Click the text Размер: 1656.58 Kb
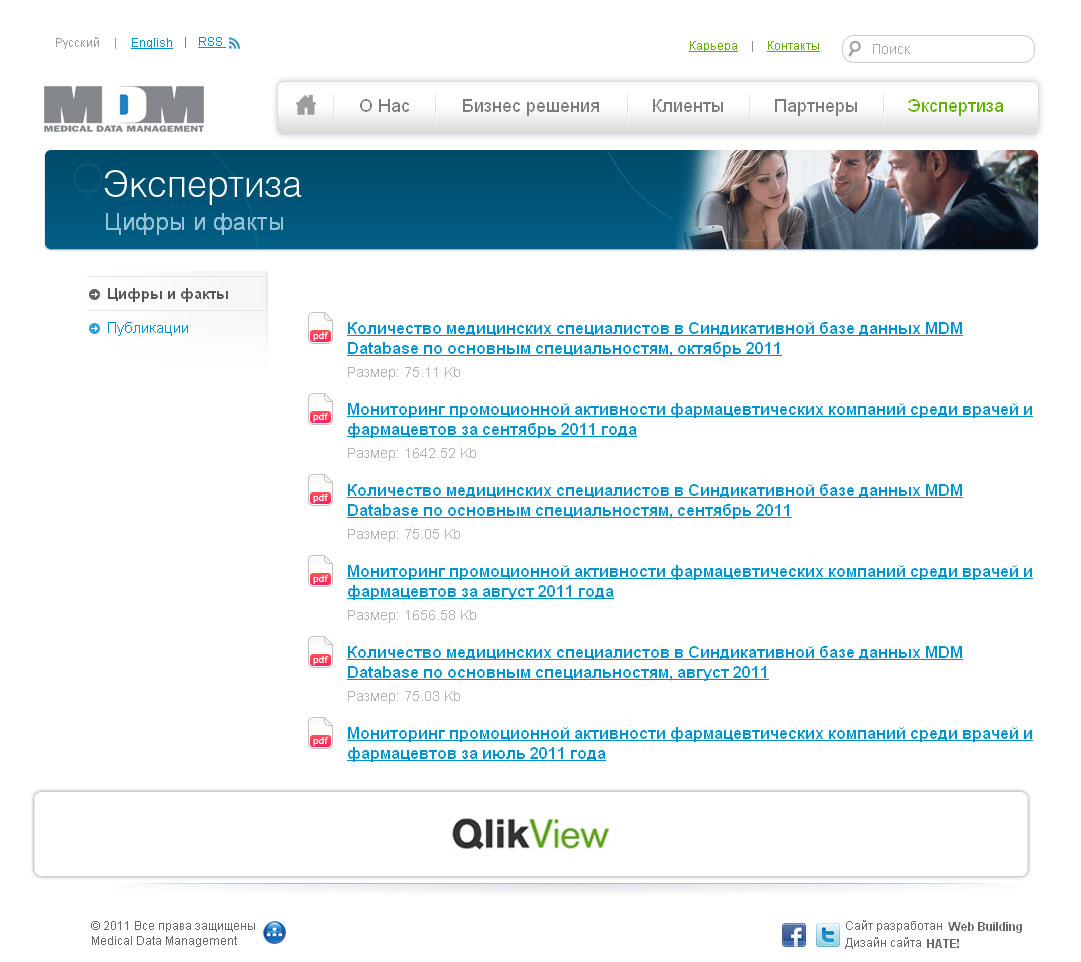This screenshot has height=962, width=1081. click(x=412, y=615)
